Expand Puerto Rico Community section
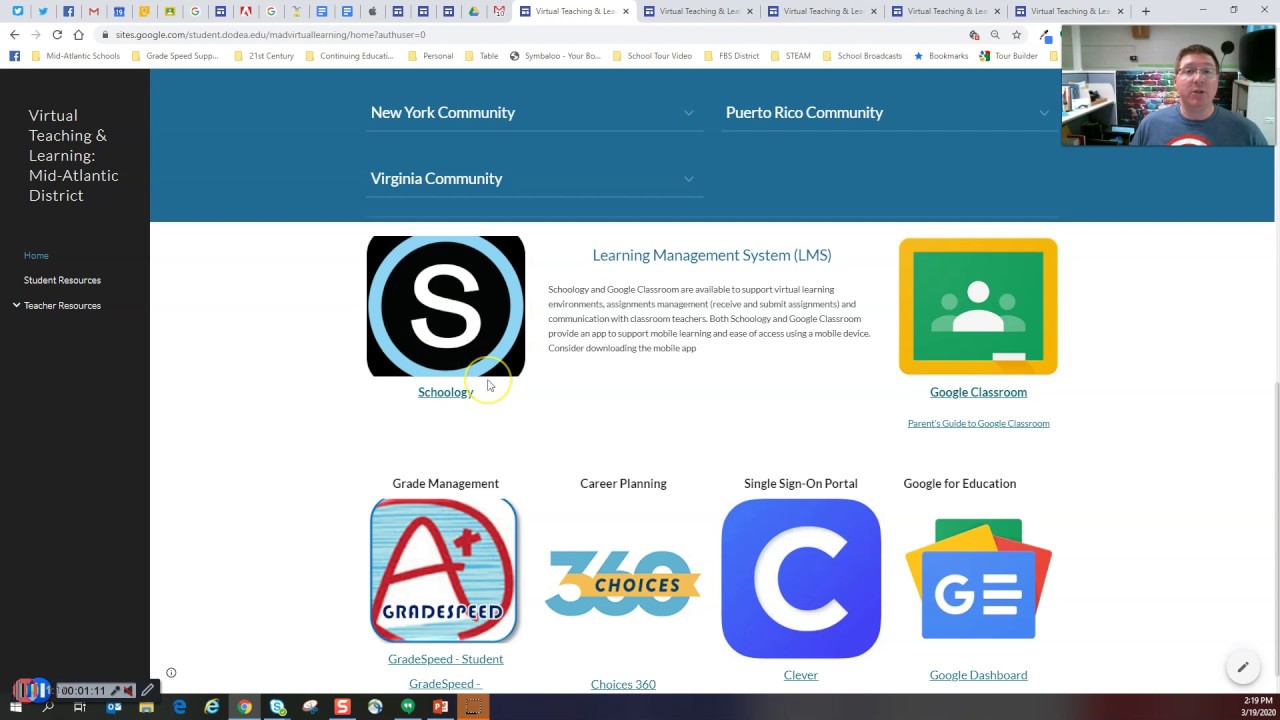The image size is (1280, 720). pyautogui.click(x=890, y=113)
